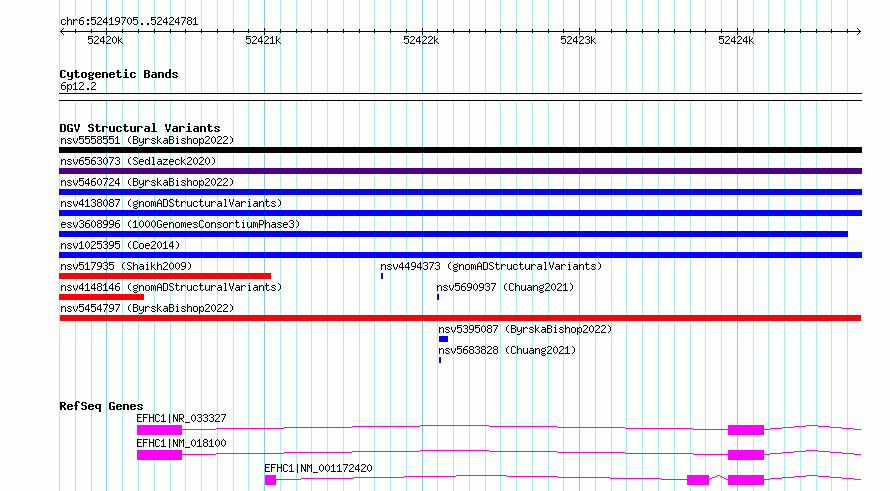Image resolution: width=890 pixels, height=491 pixels.
Task: Click the right arrow of the coordinate ruler
Action: (x=859, y=32)
